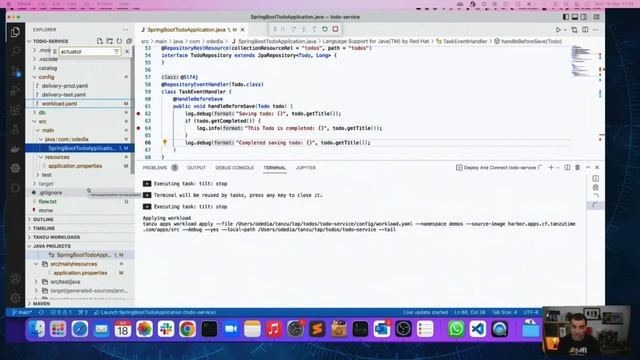Switch to the Problems panel tab
The width and height of the screenshot is (640, 360).
(x=155, y=168)
